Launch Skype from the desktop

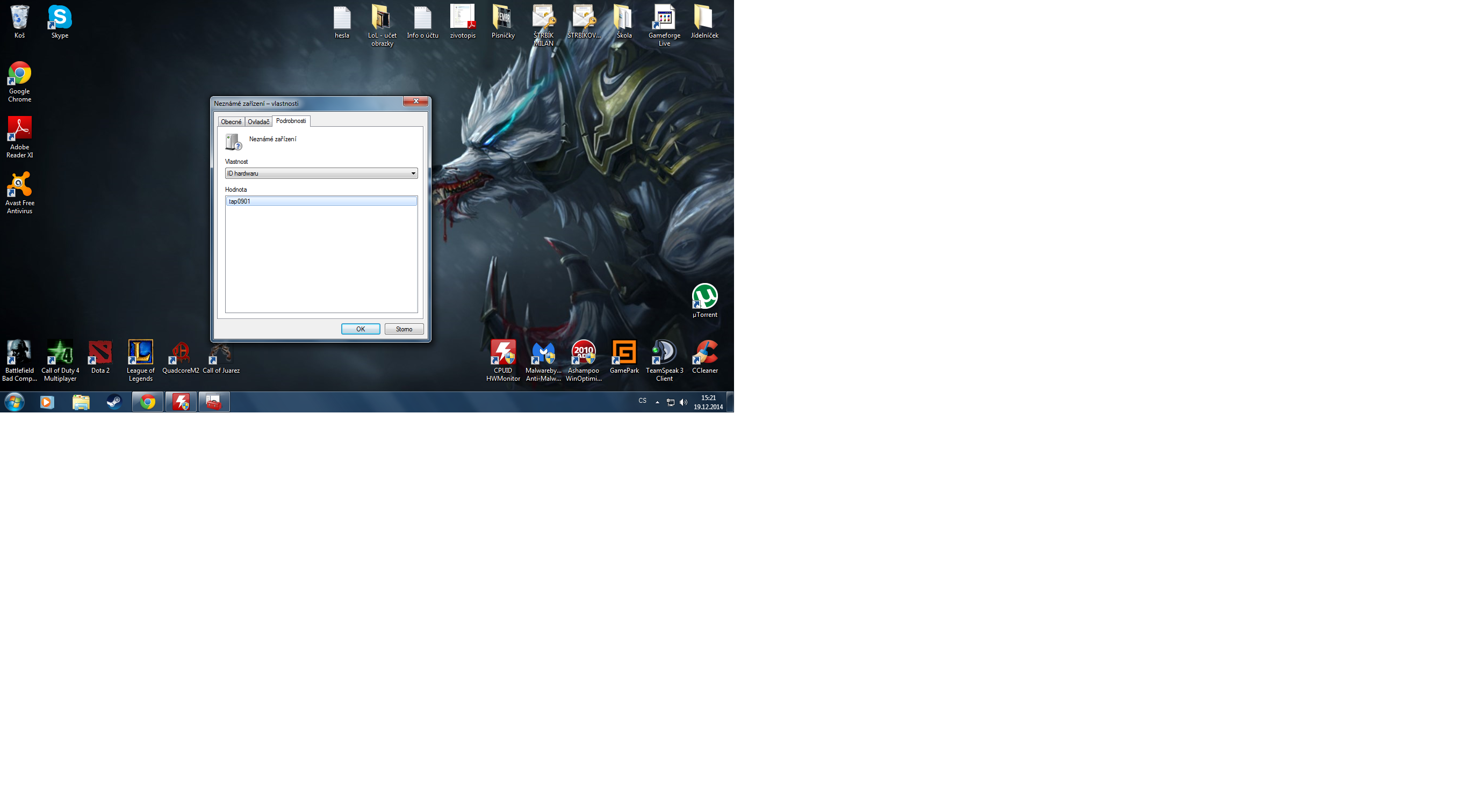point(60,21)
